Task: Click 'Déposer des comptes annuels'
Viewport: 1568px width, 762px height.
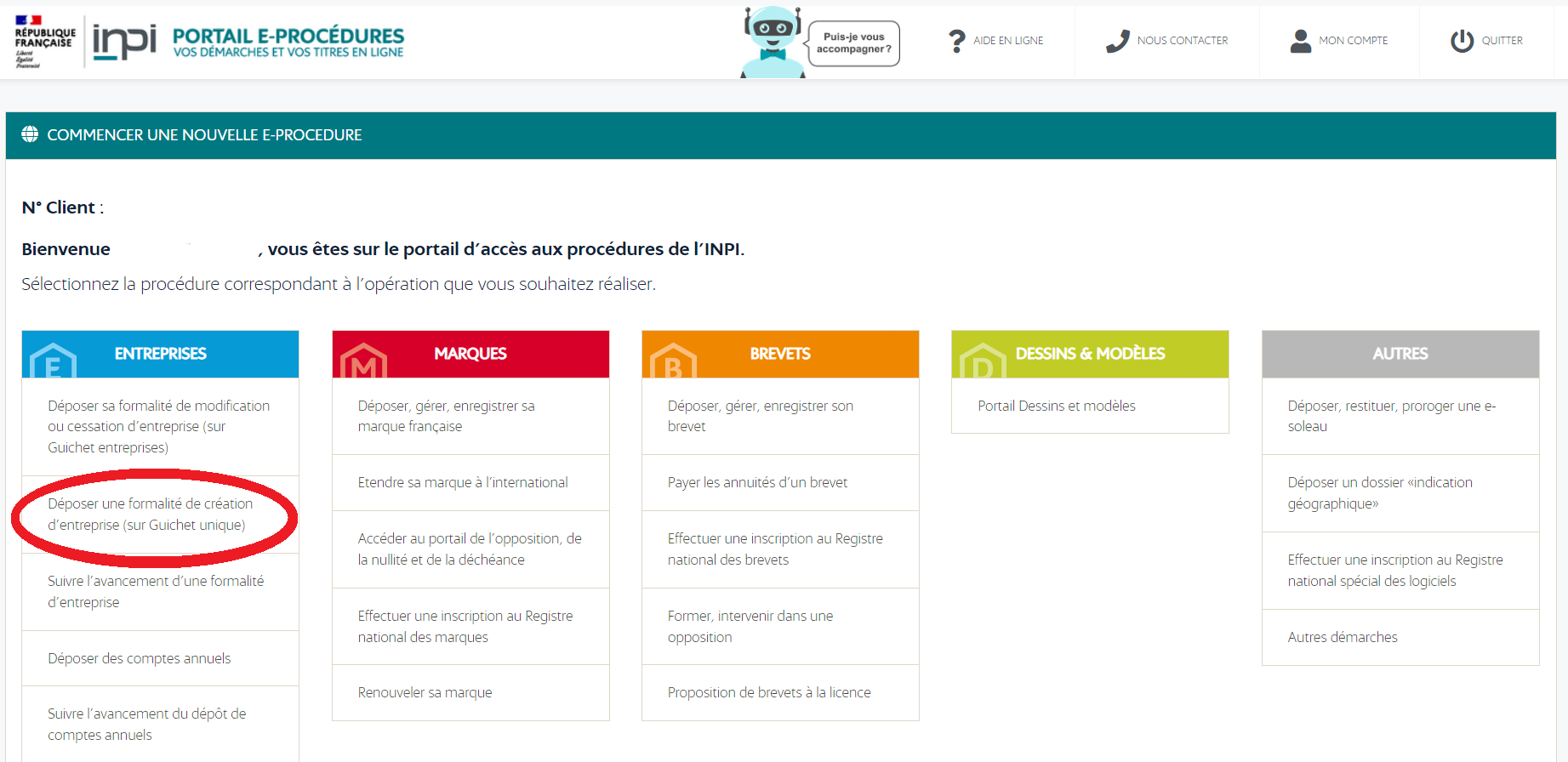Action: (140, 658)
